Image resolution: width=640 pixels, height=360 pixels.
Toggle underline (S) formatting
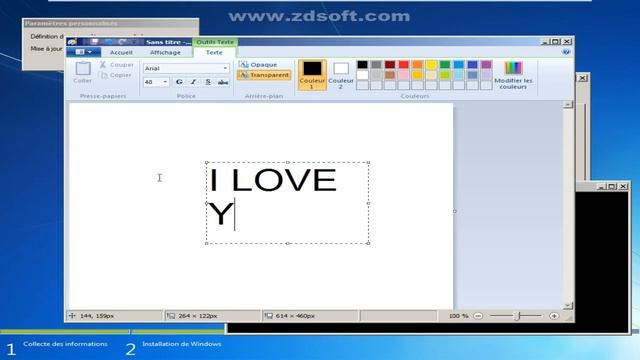[x=208, y=82]
